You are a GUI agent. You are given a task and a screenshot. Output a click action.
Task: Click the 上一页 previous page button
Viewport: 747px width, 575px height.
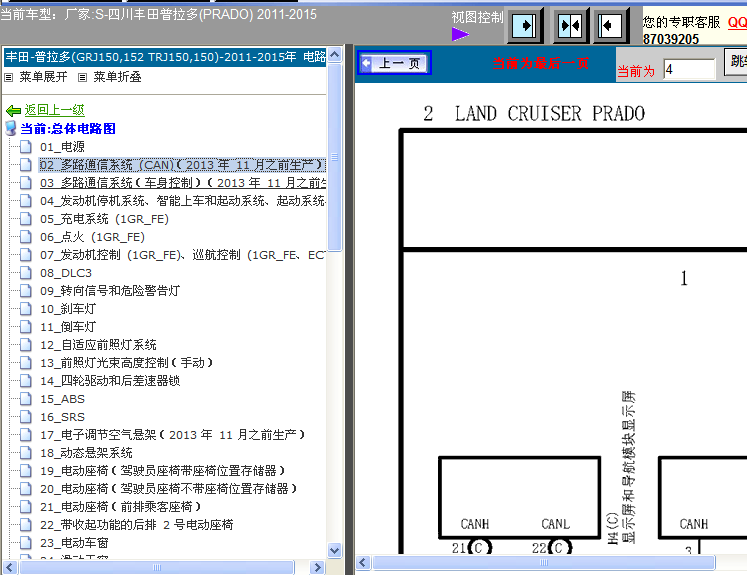pyautogui.click(x=394, y=63)
